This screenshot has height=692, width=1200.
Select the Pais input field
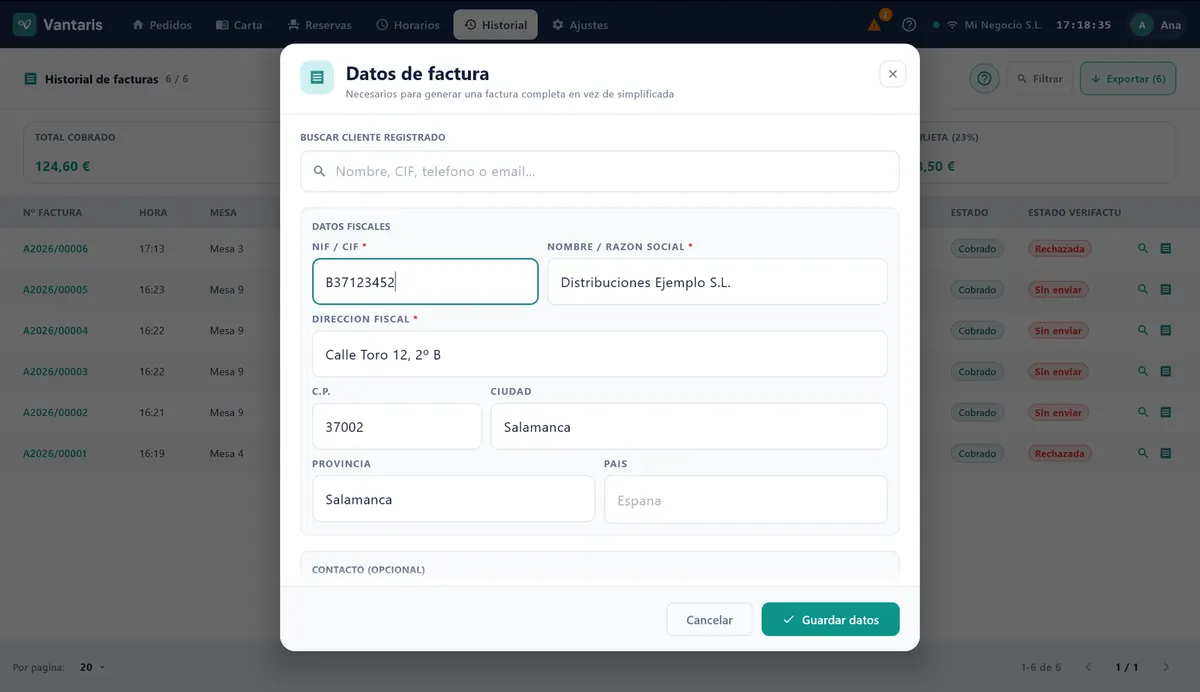[x=745, y=499]
